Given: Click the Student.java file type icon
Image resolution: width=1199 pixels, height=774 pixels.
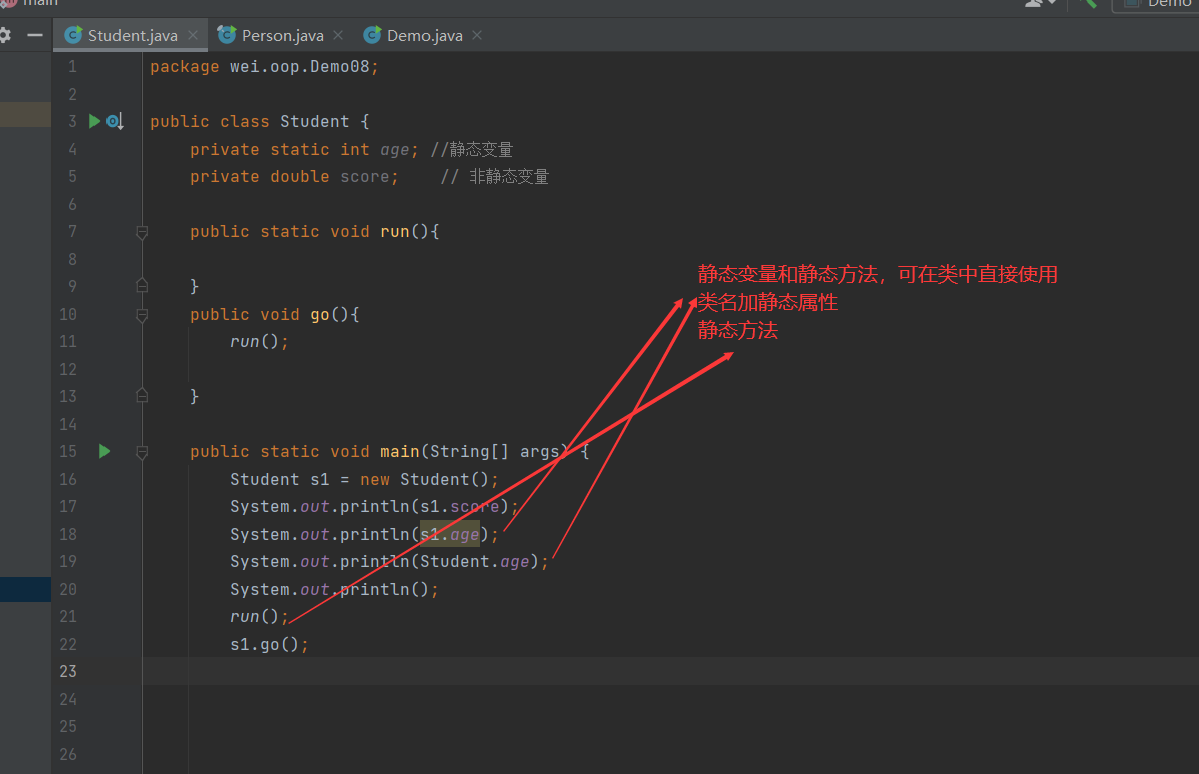Looking at the screenshot, I should click(x=73, y=35).
